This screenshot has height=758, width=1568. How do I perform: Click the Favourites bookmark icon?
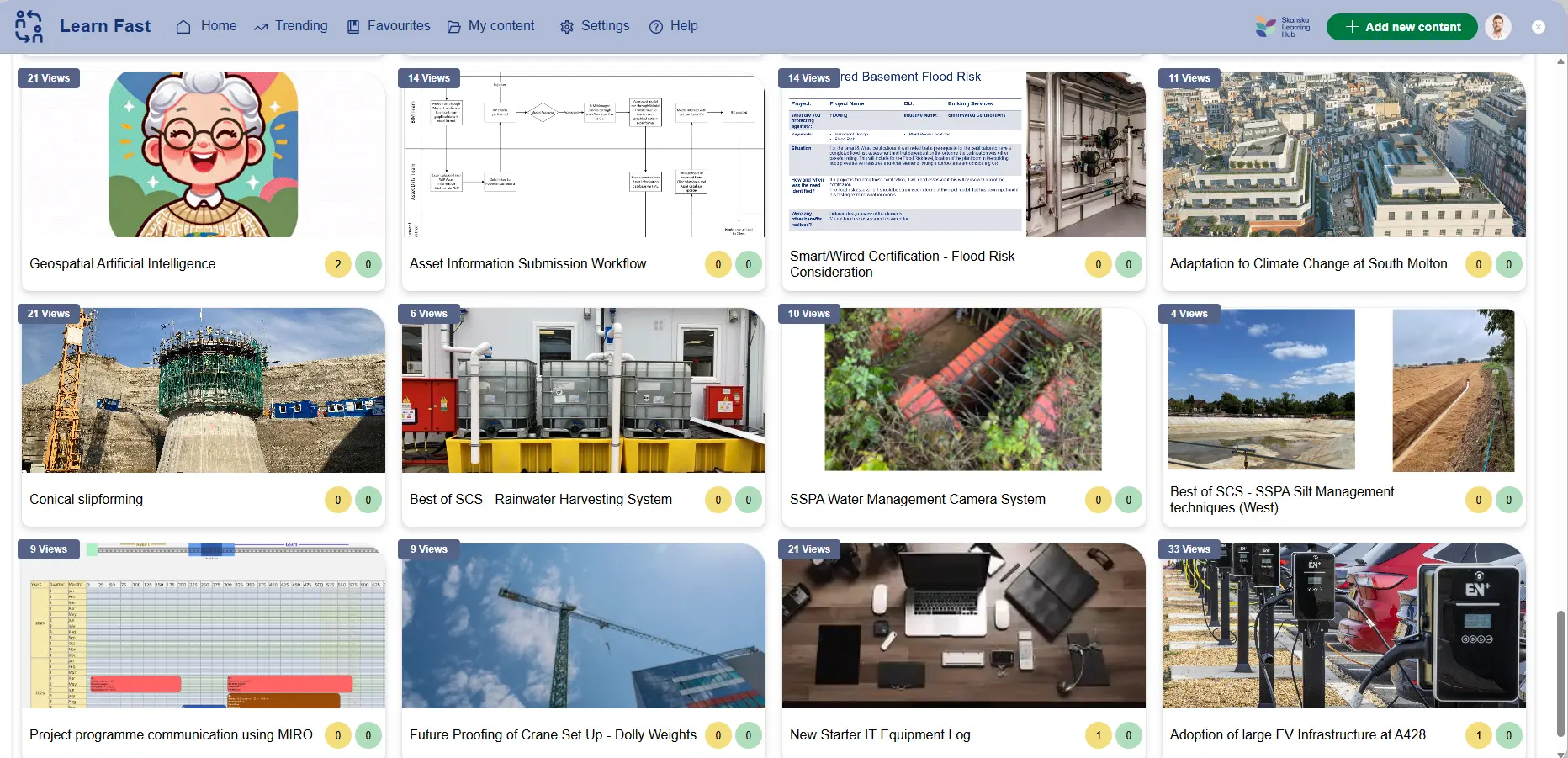pos(353,27)
